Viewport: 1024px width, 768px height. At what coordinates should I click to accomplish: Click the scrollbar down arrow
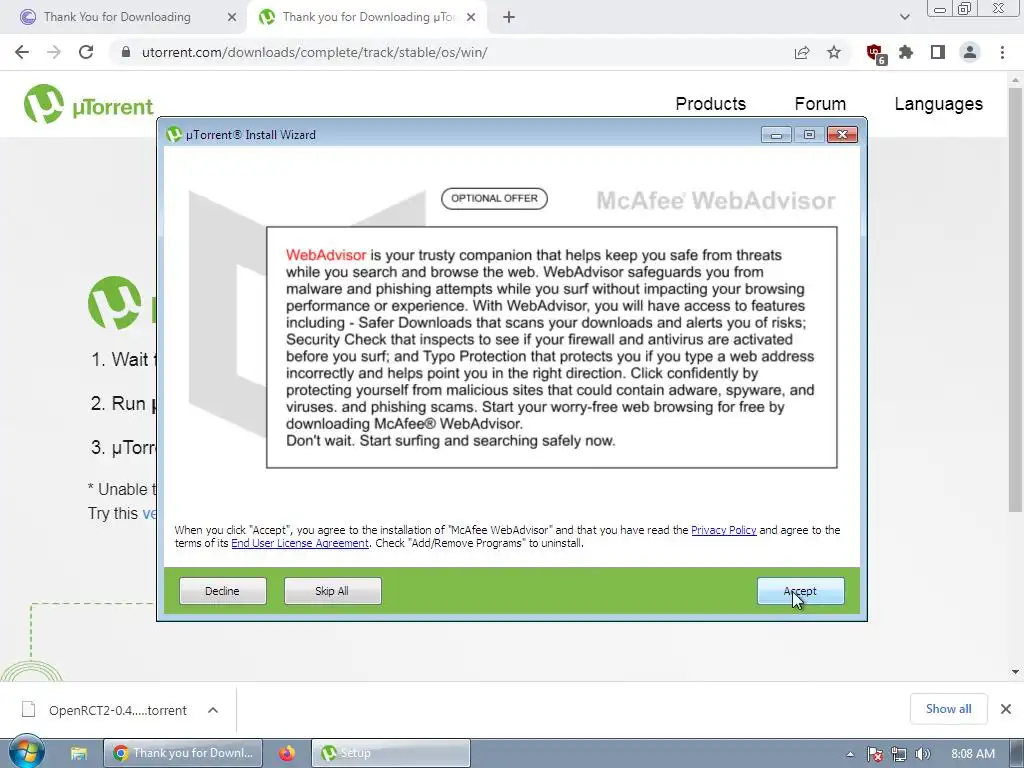pyautogui.click(x=1015, y=672)
